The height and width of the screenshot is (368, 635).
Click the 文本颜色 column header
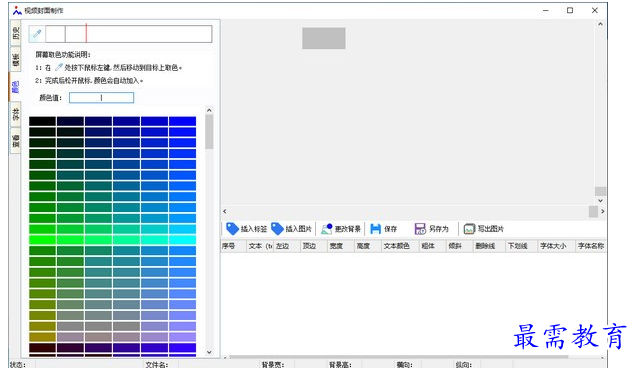[396, 246]
